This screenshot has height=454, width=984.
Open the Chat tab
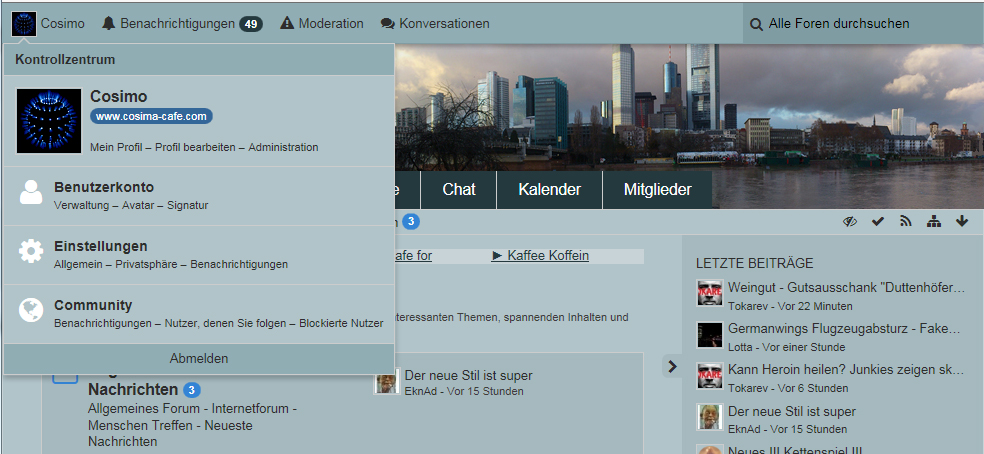pyautogui.click(x=459, y=190)
